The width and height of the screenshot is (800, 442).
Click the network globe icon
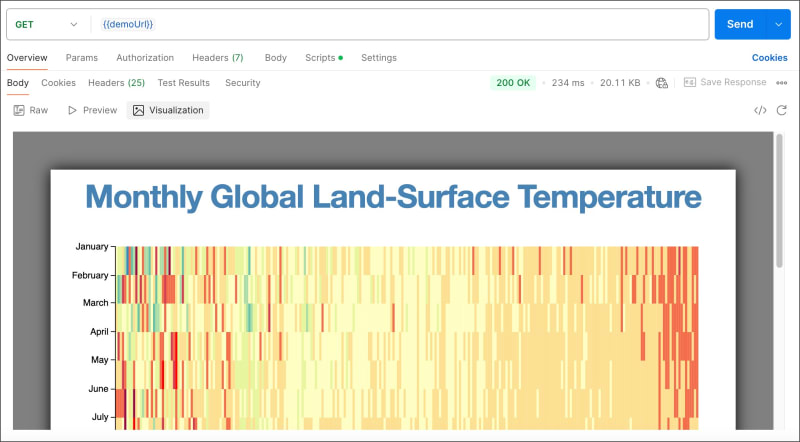tap(662, 83)
